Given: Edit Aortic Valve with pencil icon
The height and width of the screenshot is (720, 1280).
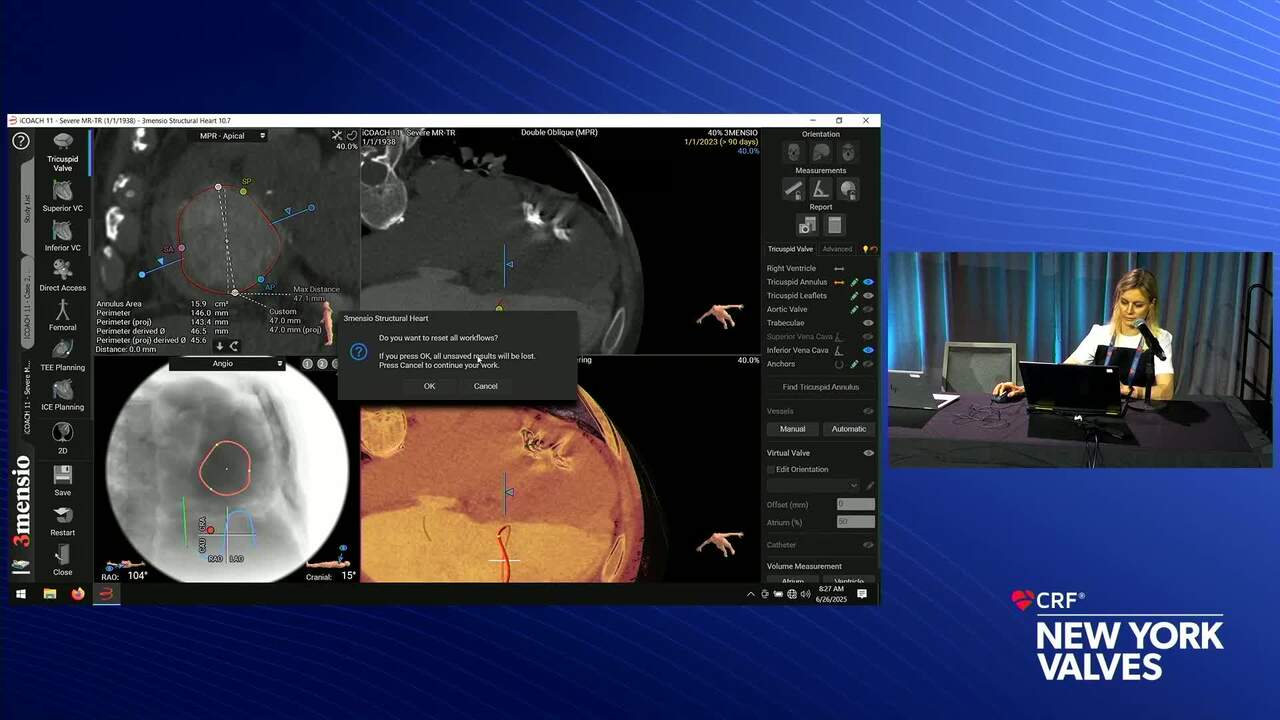Looking at the screenshot, I should tap(854, 309).
